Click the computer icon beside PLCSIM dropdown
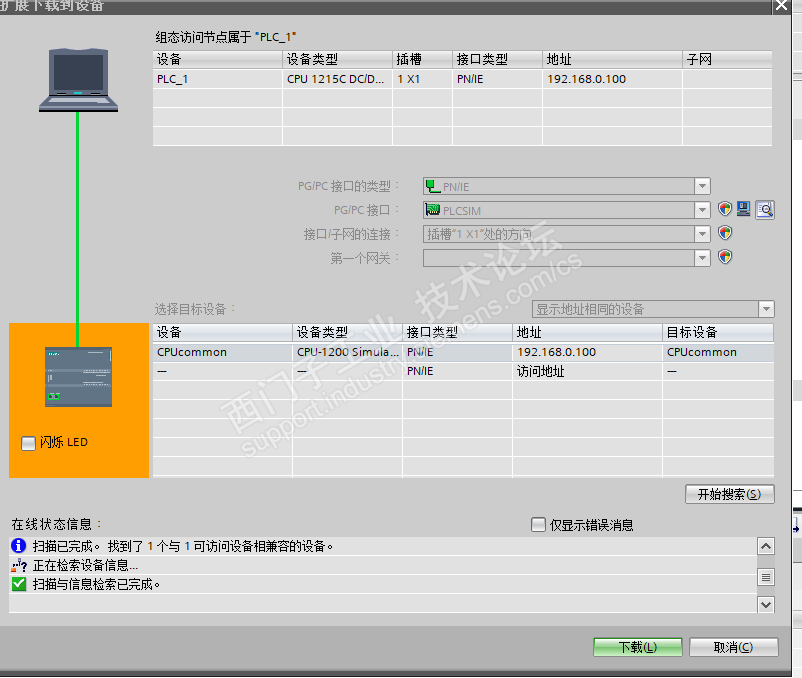 (x=744, y=209)
